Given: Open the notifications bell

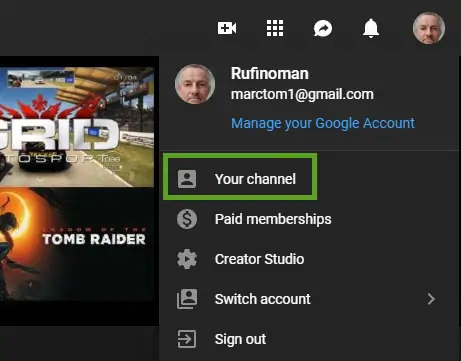Looking at the screenshot, I should (x=371, y=28).
